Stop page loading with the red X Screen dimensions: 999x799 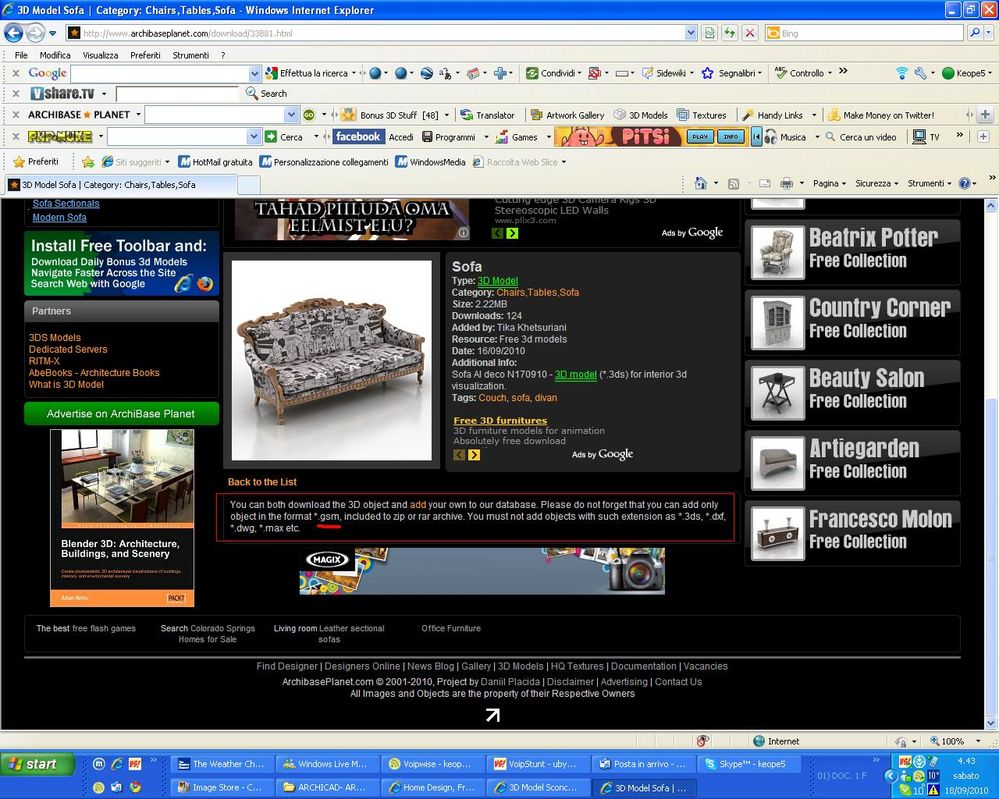[750, 32]
